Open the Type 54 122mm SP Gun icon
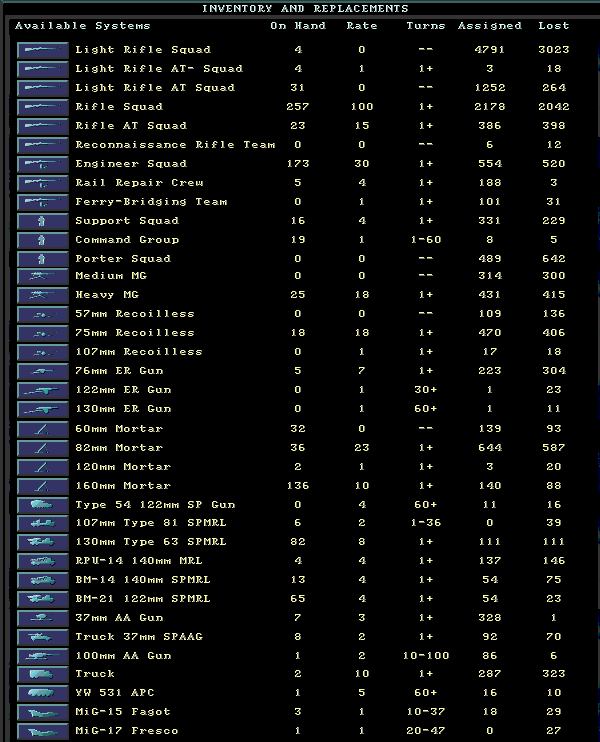The height and width of the screenshot is (742, 600). coord(43,505)
